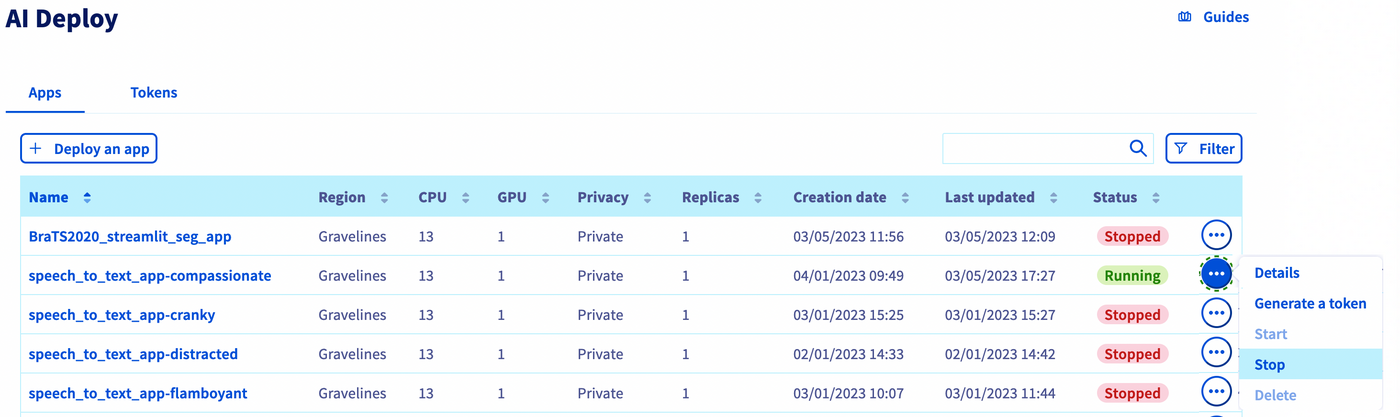Click the ellipsis button for speech_to_text_app-compassionate

click(1216, 274)
